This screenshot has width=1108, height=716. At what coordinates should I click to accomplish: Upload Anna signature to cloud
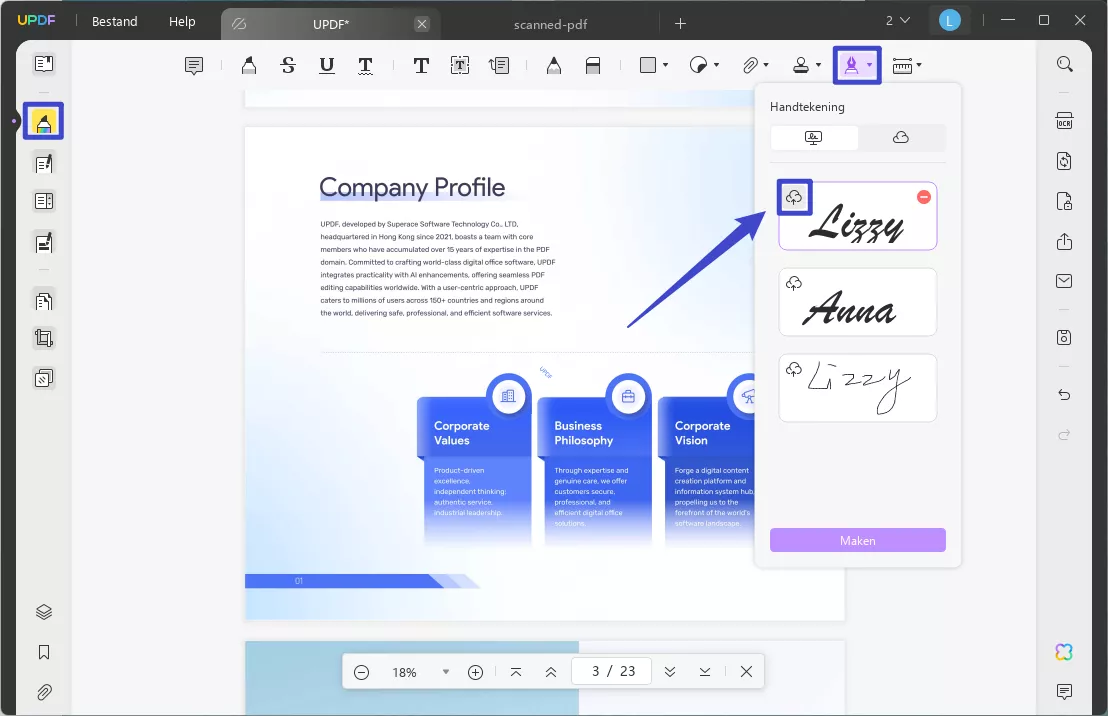[794, 283]
